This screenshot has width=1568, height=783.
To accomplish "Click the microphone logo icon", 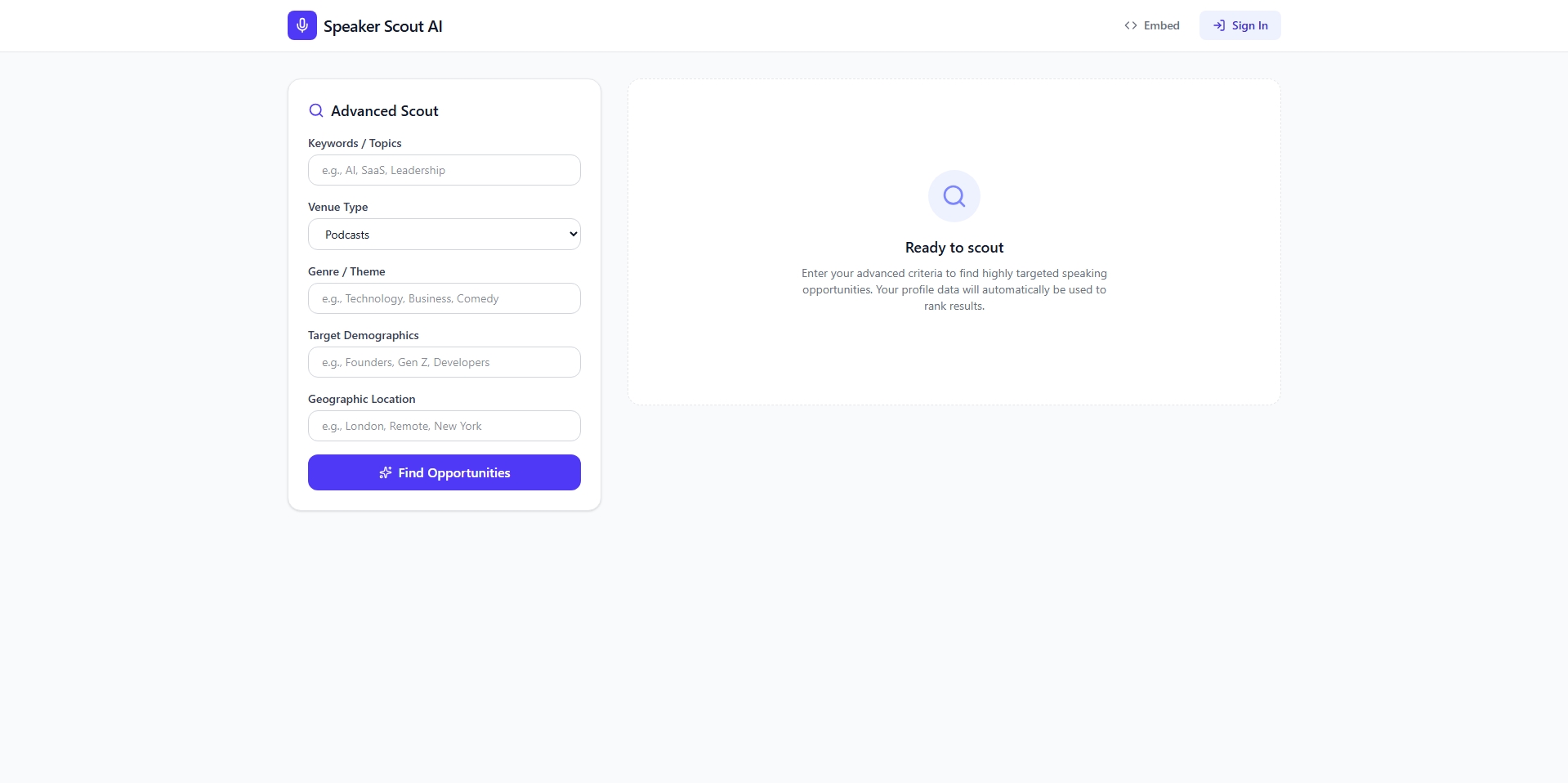I will pos(302,25).
